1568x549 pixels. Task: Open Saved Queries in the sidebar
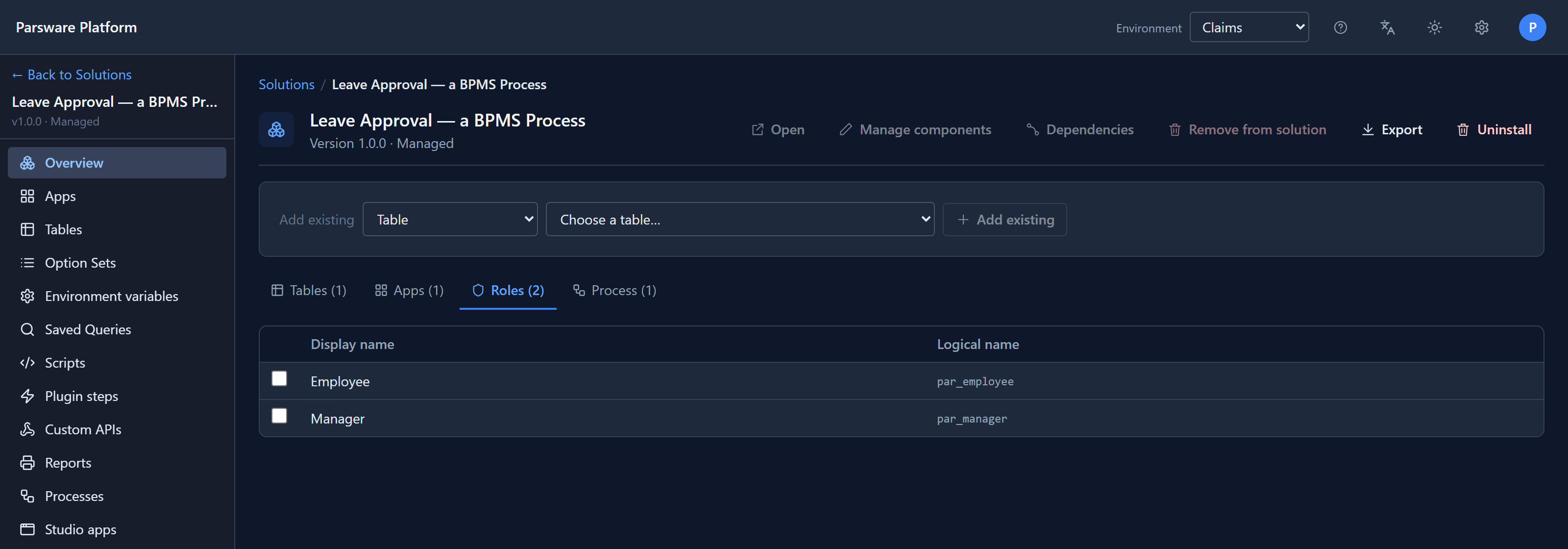pyautogui.click(x=117, y=329)
